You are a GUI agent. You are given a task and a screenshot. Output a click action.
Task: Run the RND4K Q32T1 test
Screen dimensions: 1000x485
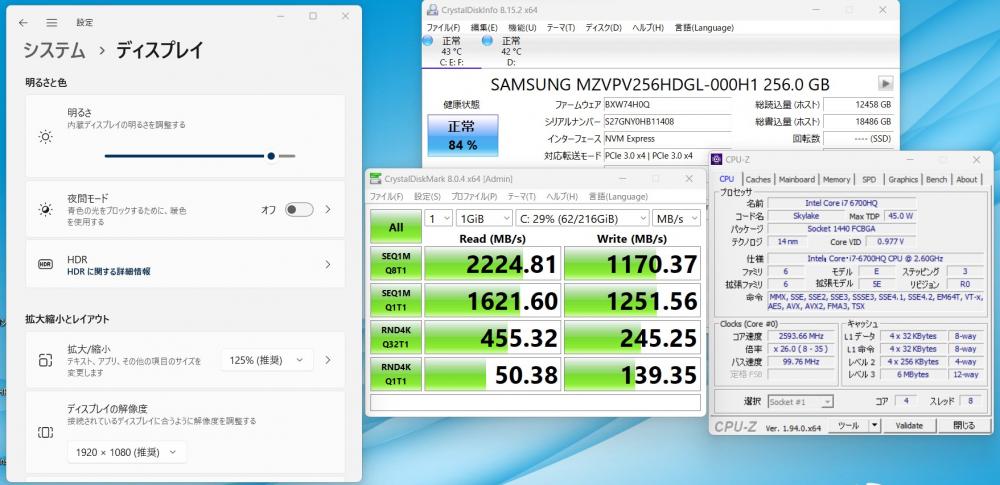pyautogui.click(x=395, y=337)
